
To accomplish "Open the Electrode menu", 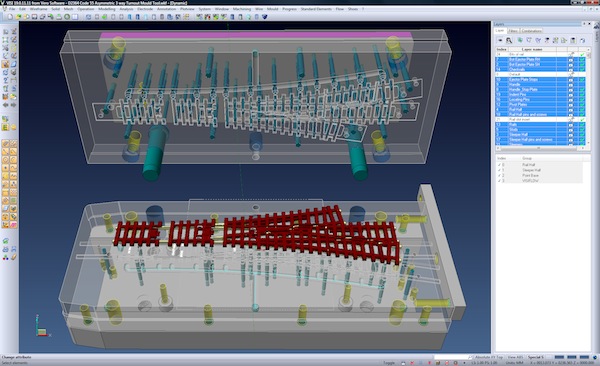I will pos(145,9).
